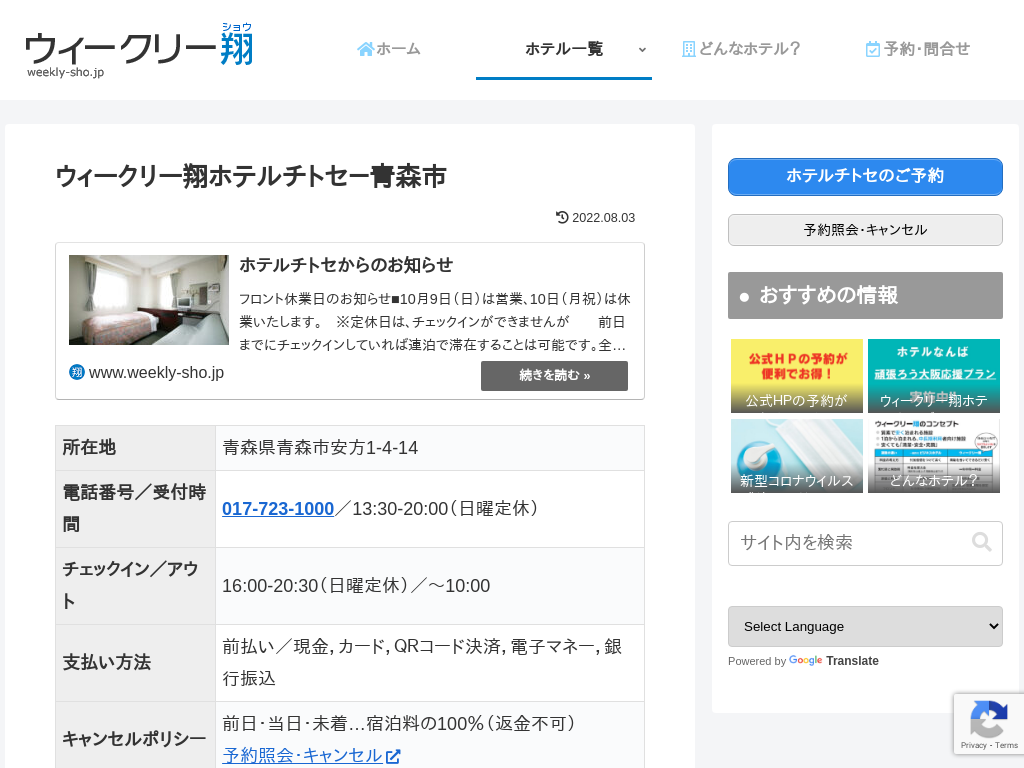Open the 新型コロナウイルス mask thumbnail
Screen dimensions: 1024x768
point(796,456)
